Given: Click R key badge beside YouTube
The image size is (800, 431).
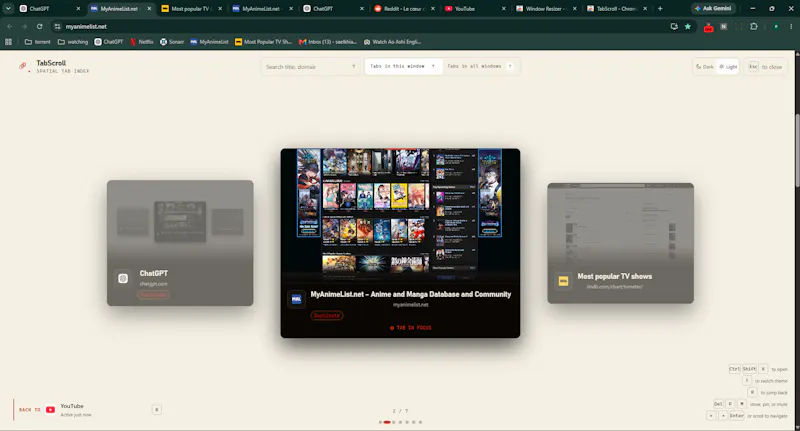Looking at the screenshot, I should click(157, 410).
